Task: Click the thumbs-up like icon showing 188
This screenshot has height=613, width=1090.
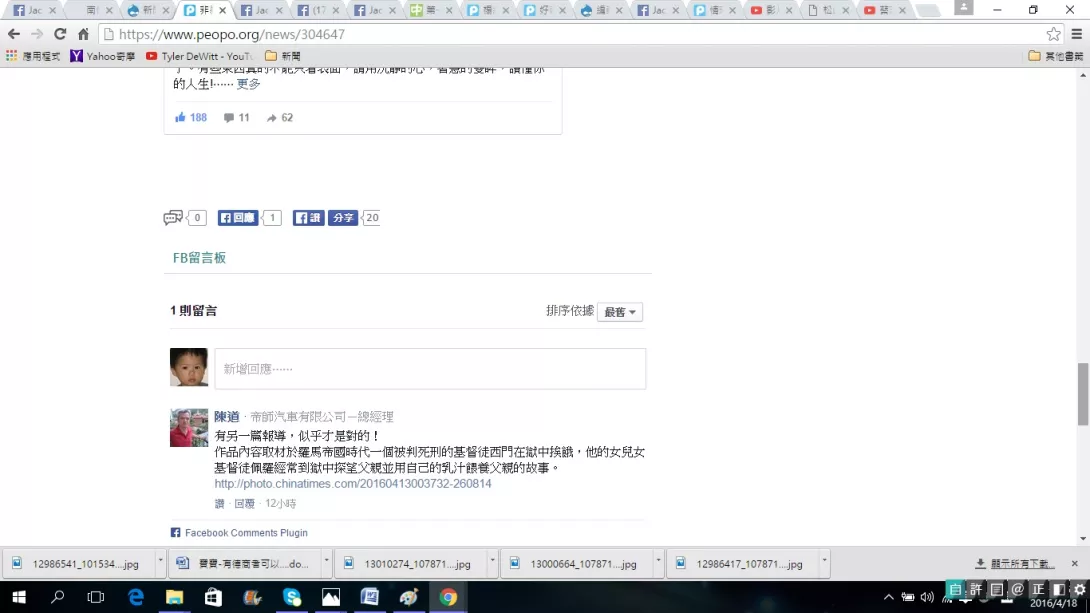Action: click(x=181, y=117)
